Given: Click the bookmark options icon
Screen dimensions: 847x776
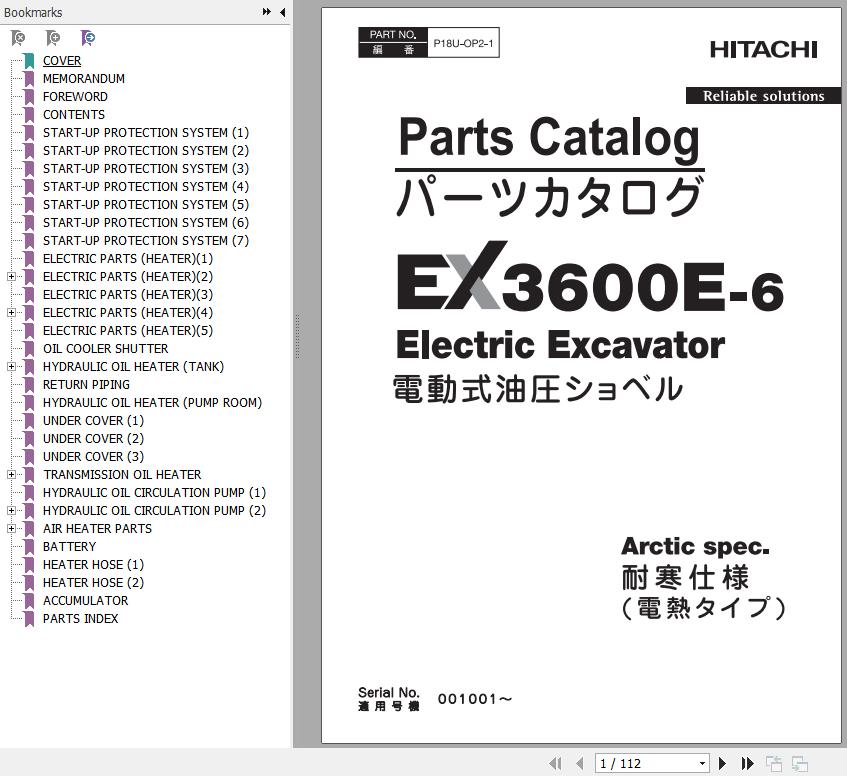Looking at the screenshot, I should tap(87, 38).
